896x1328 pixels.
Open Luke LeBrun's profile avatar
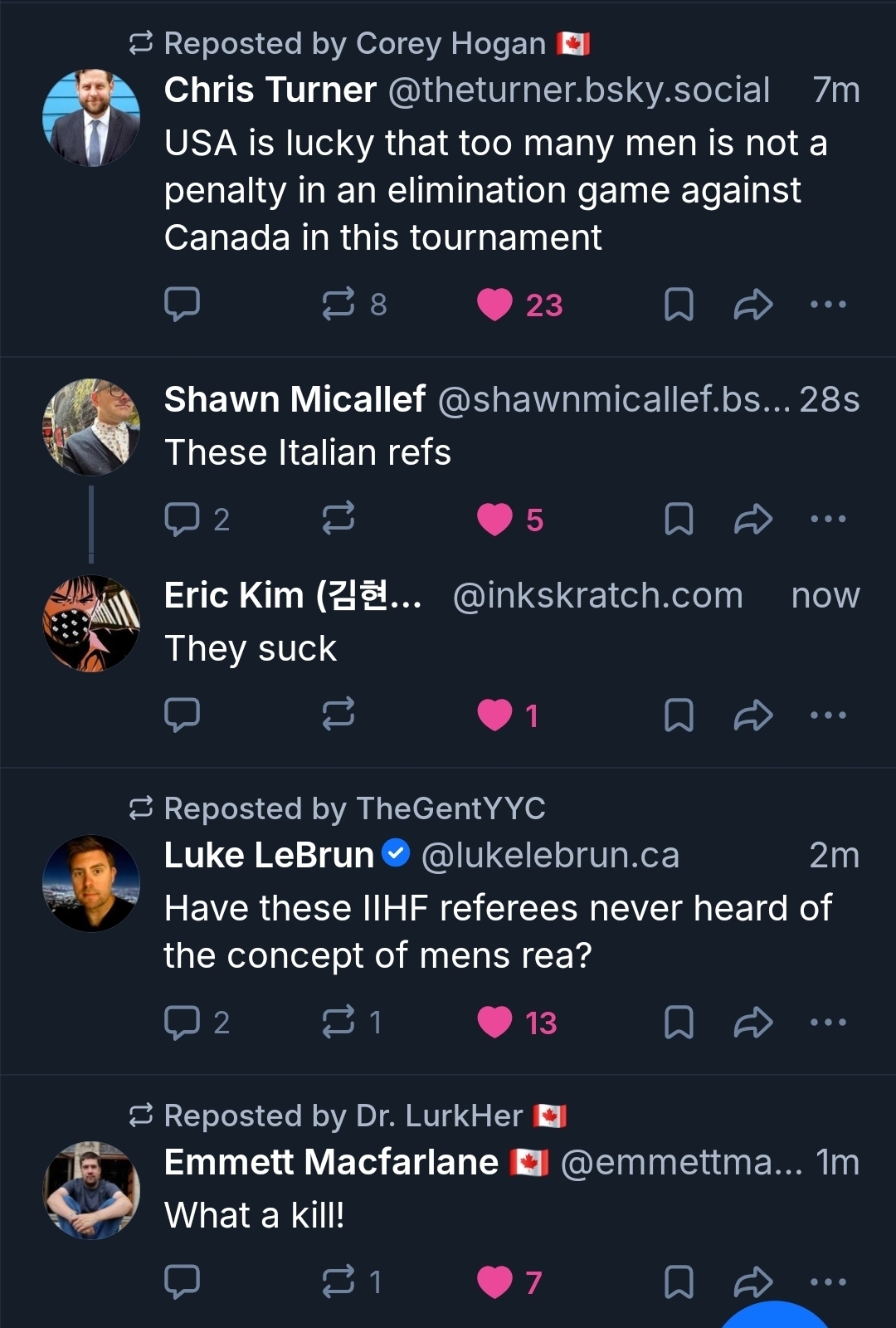click(x=91, y=883)
